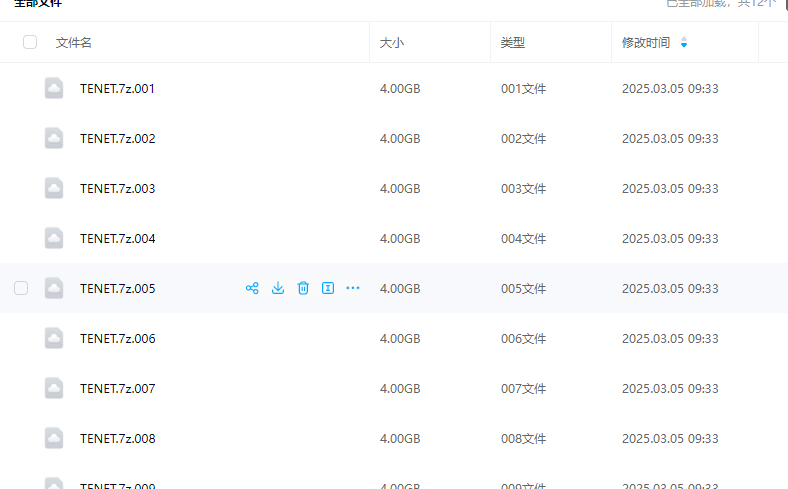Delete TENET.7z.005 using the trash icon
The width and height of the screenshot is (788, 489).
point(303,288)
